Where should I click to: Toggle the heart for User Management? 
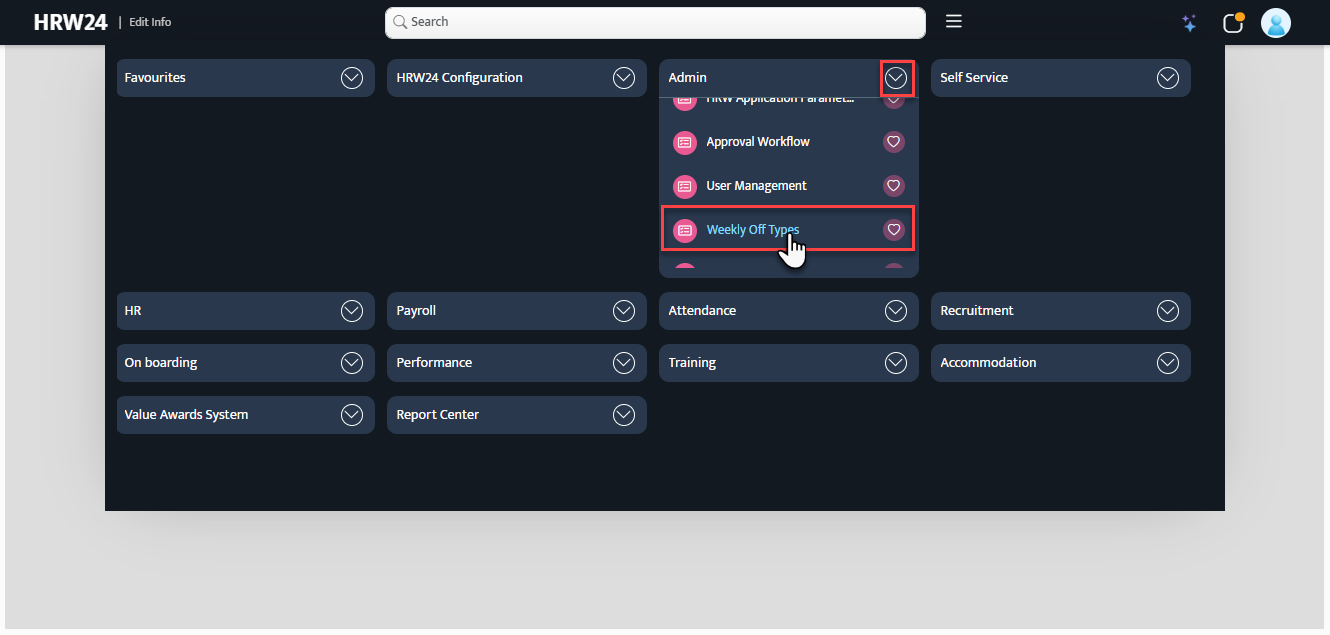coord(894,186)
